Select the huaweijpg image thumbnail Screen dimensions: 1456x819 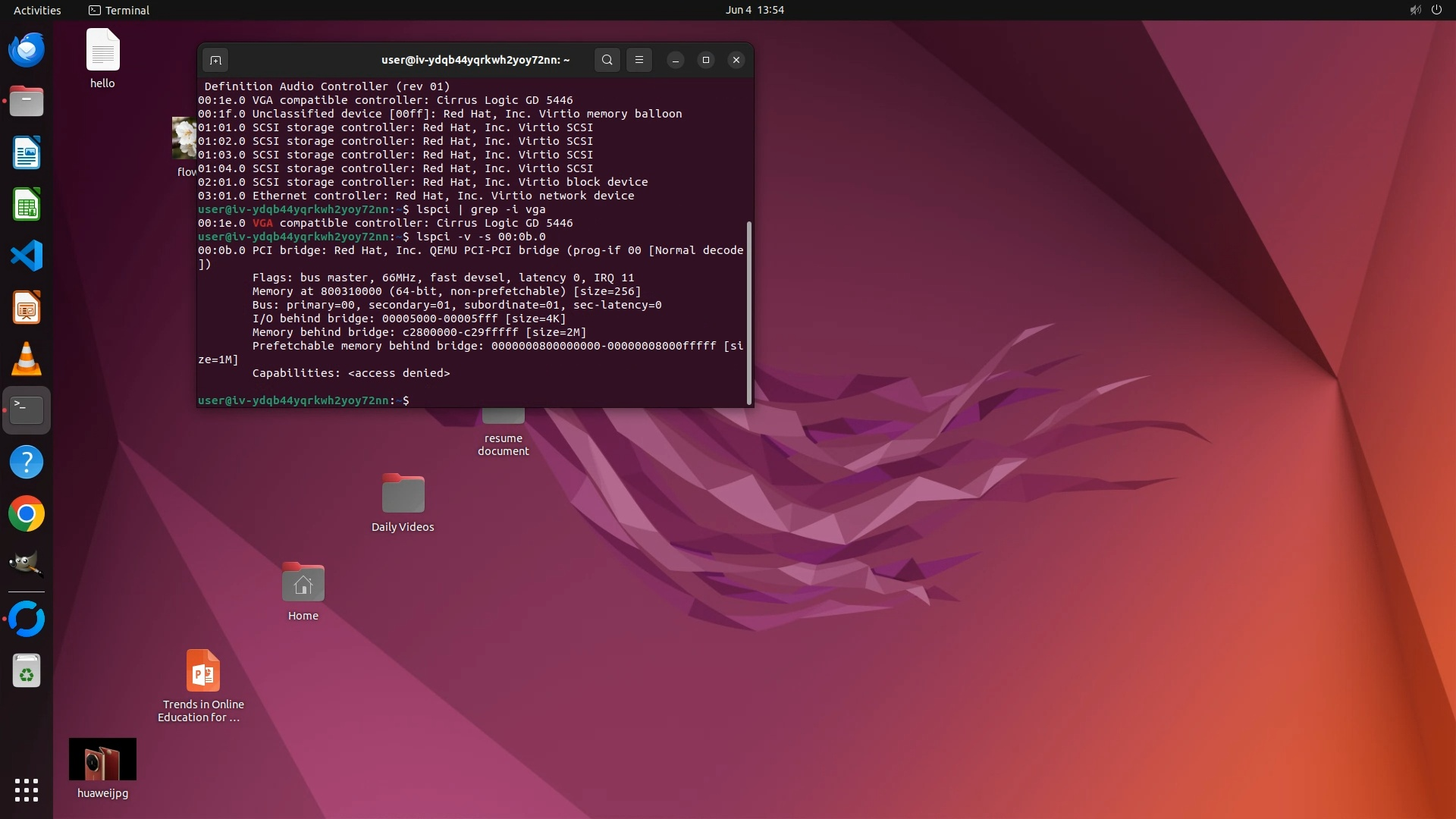[102, 759]
